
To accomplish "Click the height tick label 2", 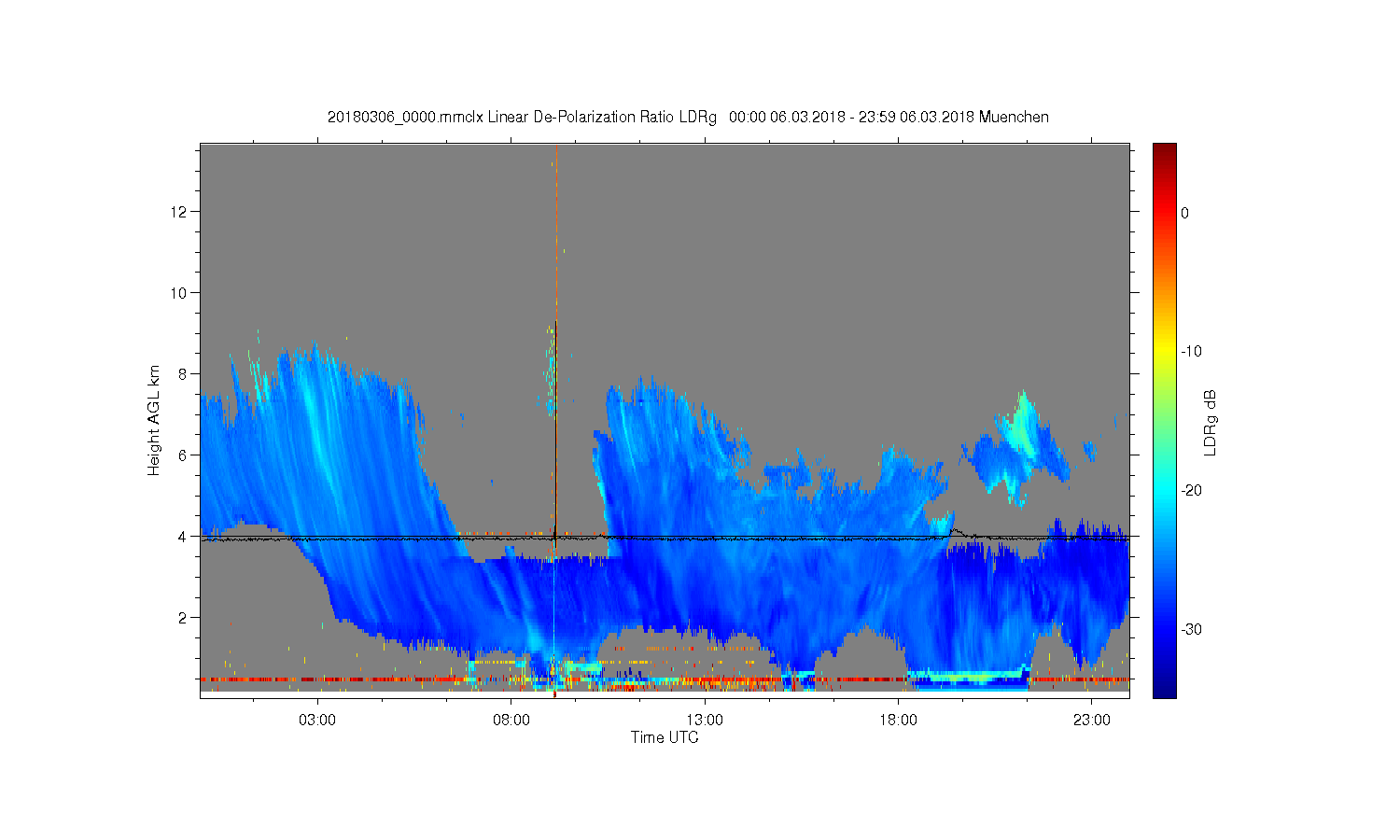I will (184, 618).
